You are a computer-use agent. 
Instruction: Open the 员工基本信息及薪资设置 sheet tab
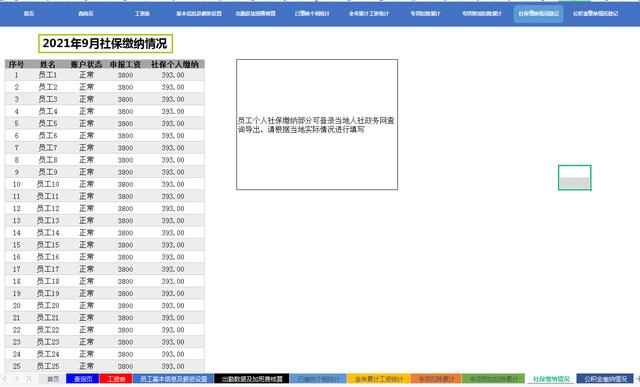tap(173, 379)
